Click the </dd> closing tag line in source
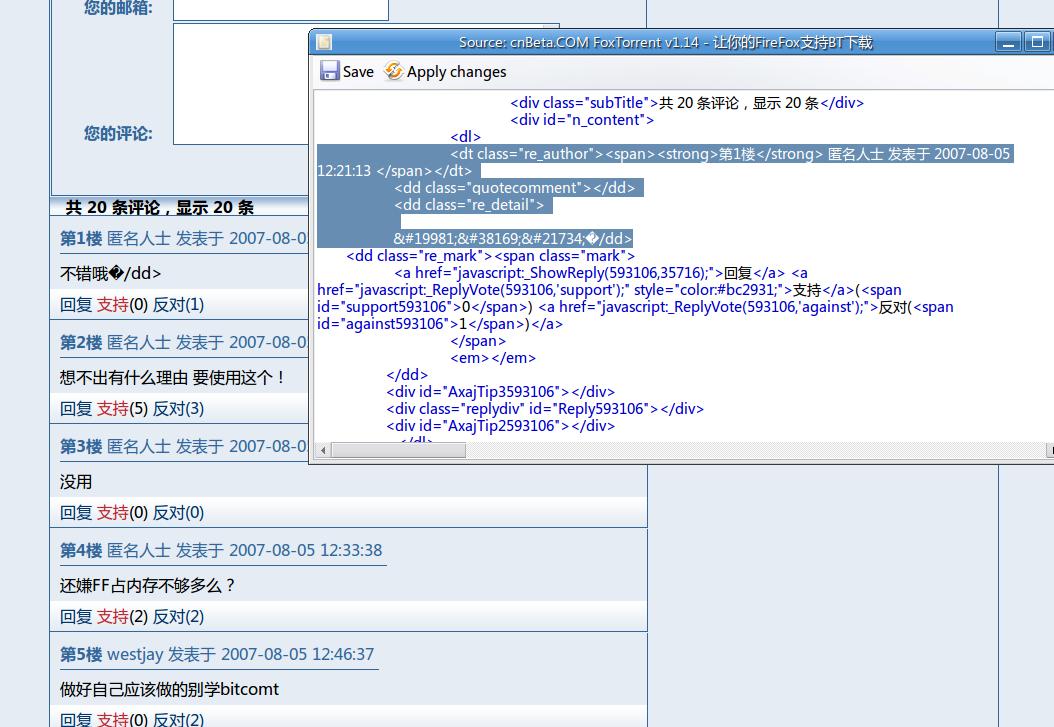Viewport: 1054px width, 727px height. (x=407, y=375)
